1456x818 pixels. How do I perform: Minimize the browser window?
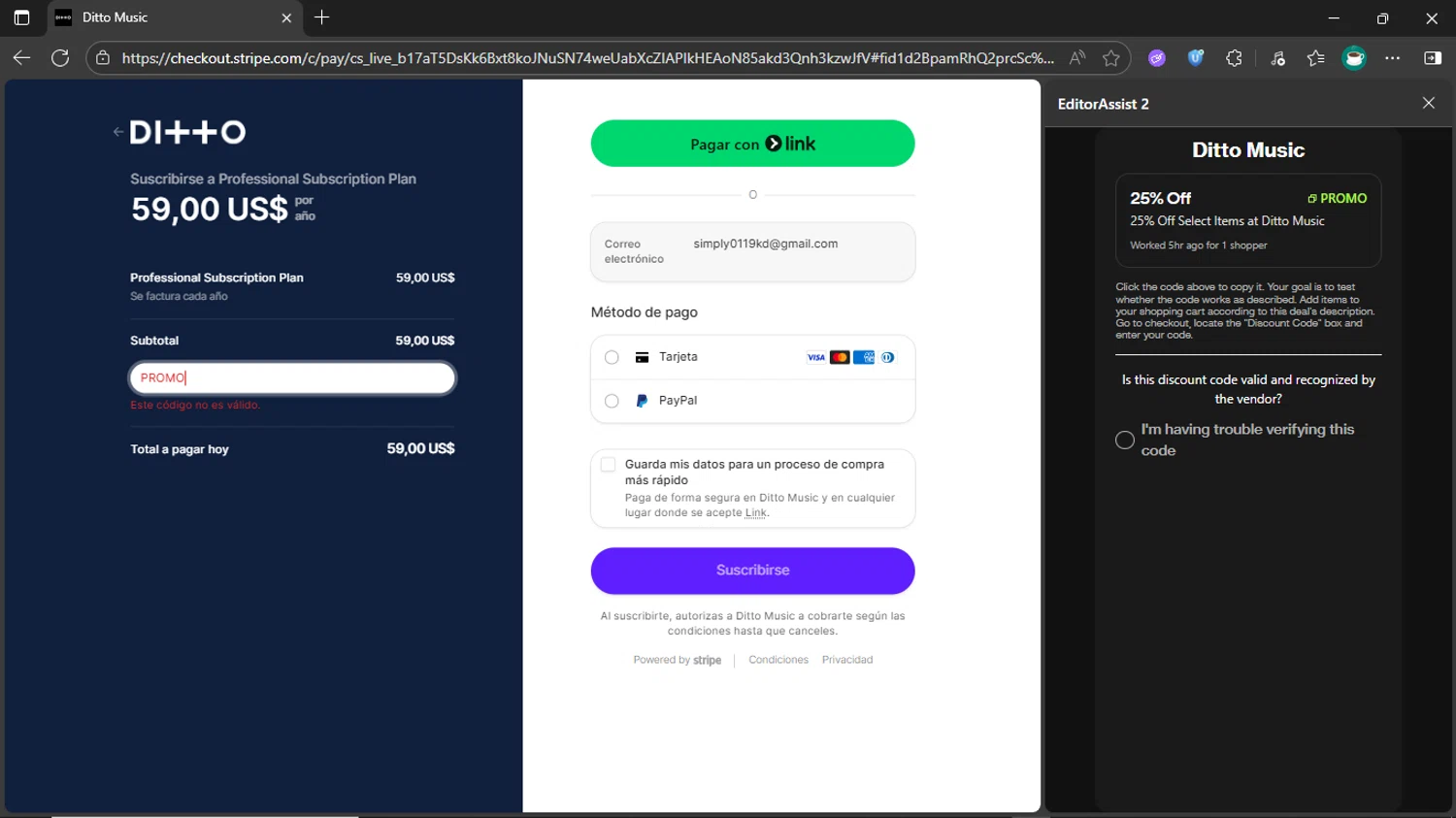tap(1334, 17)
